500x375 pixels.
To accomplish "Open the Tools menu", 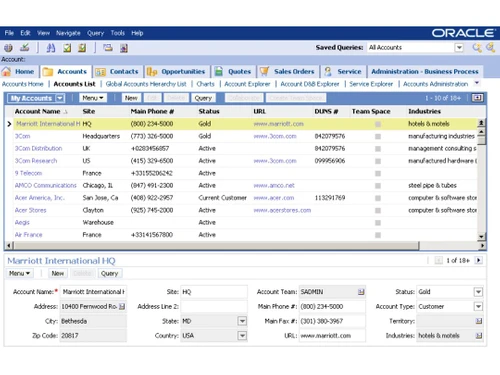I will click(118, 33).
